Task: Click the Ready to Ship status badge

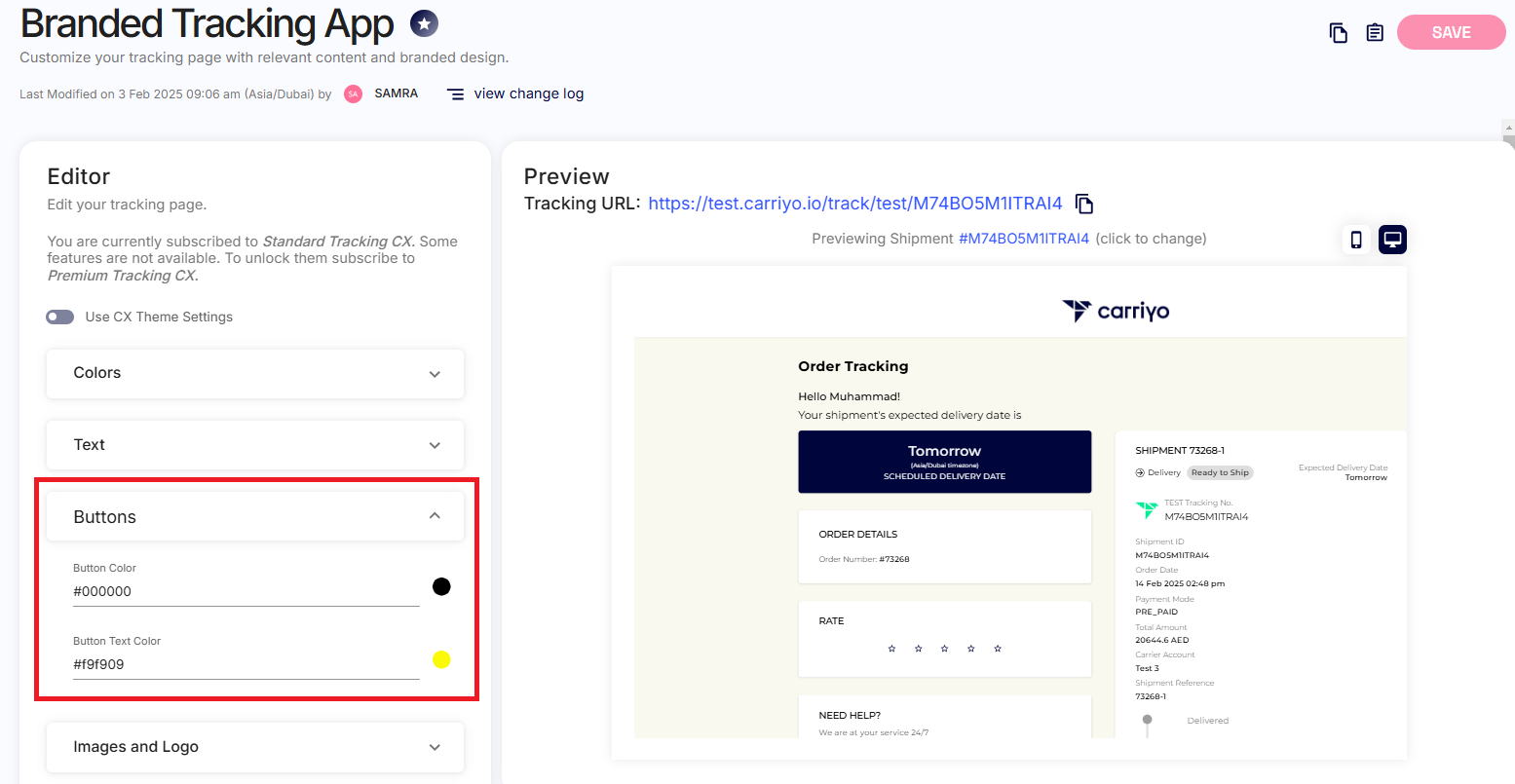Action: click(1220, 472)
